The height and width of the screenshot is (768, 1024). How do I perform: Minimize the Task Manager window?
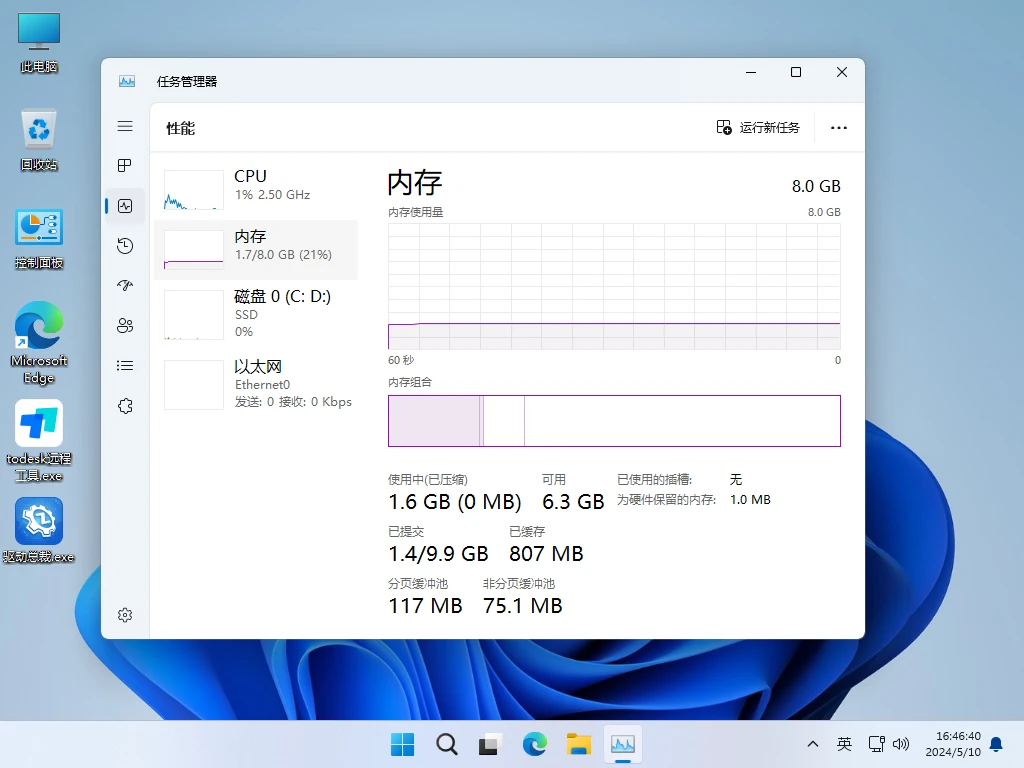751,72
